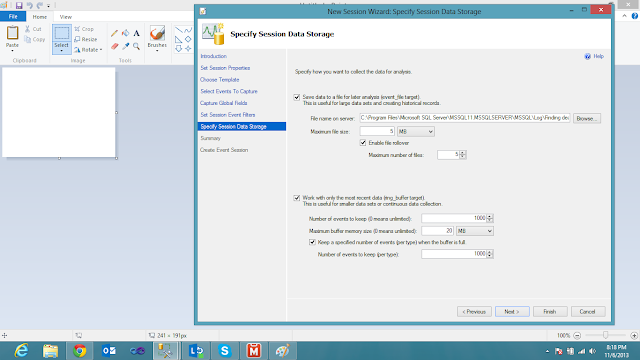Open the Paint Help question mark icon

[x=635, y=16]
